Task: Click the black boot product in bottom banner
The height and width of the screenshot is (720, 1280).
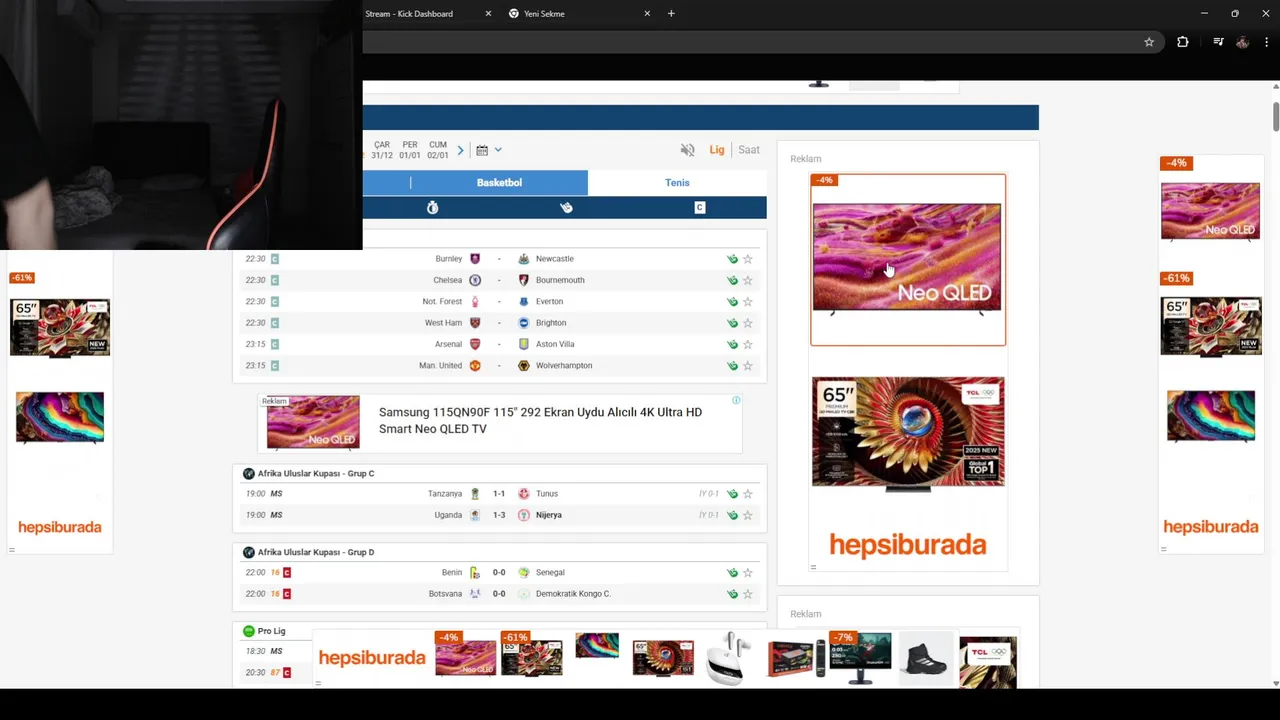Action: [925, 658]
